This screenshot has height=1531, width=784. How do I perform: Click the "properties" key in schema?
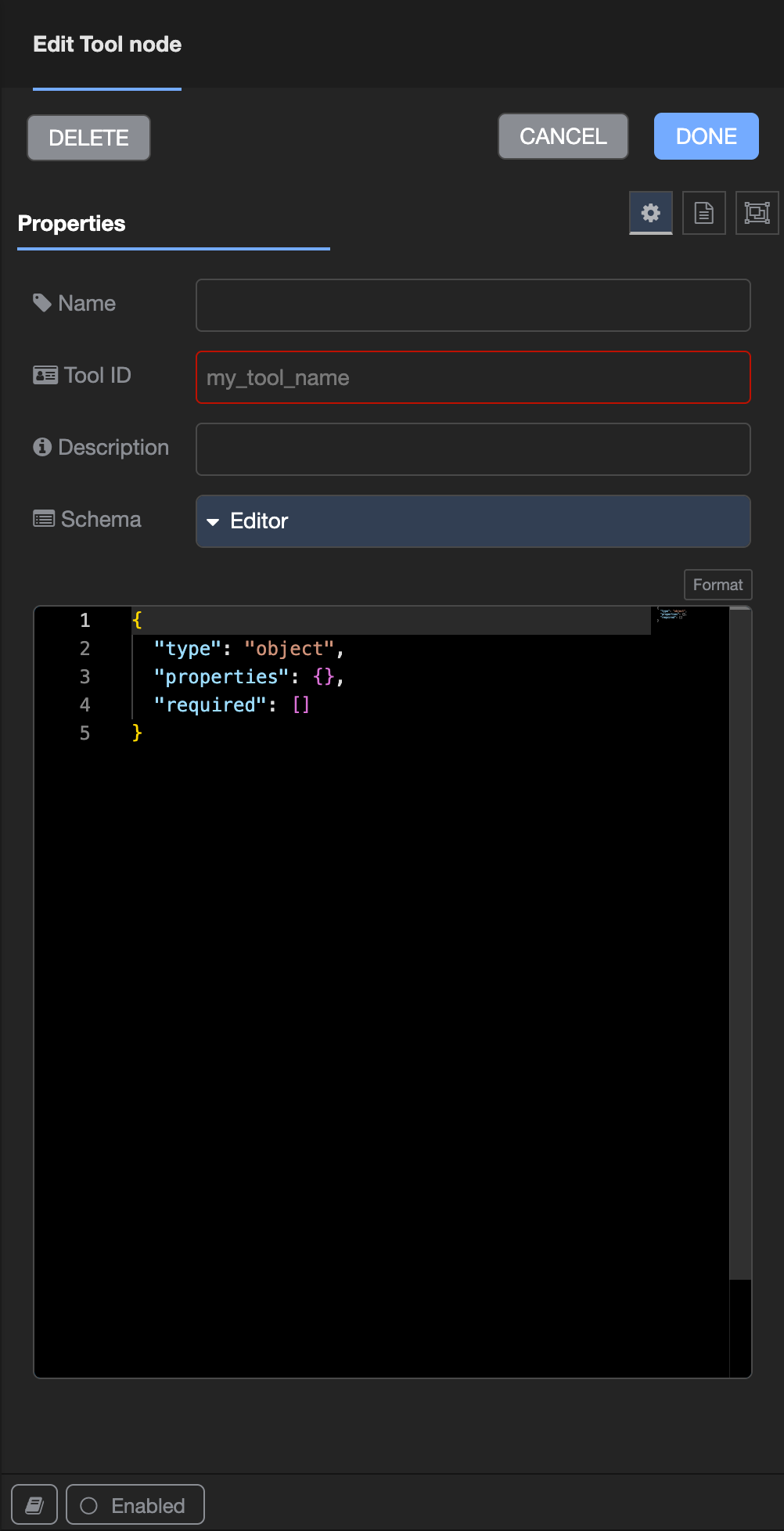221,677
